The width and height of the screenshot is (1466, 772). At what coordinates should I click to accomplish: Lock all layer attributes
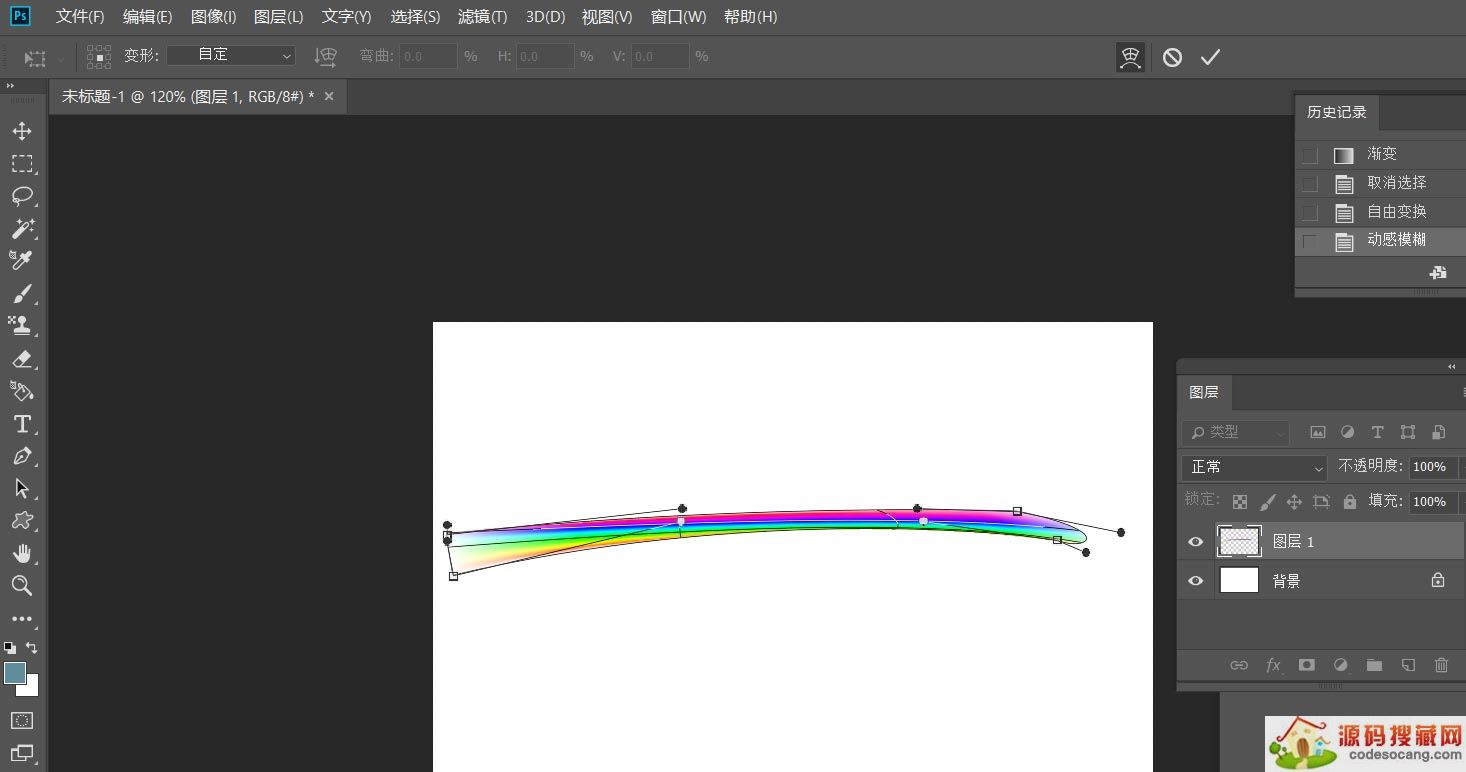tap(1350, 502)
